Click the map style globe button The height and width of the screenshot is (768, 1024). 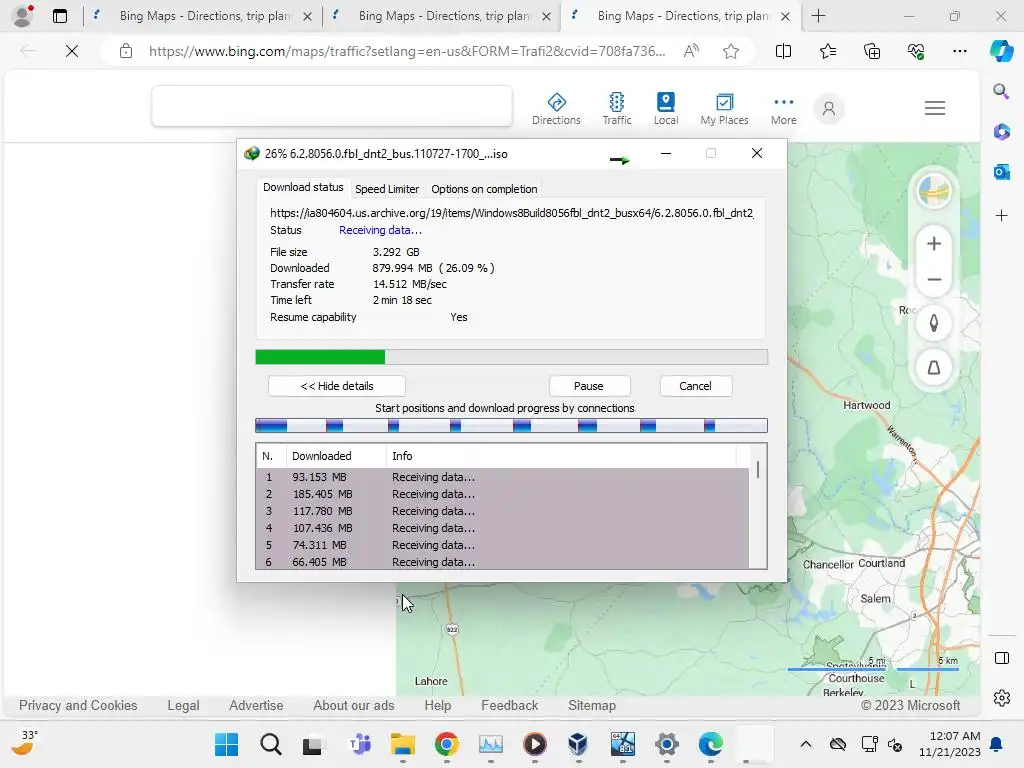[934, 191]
